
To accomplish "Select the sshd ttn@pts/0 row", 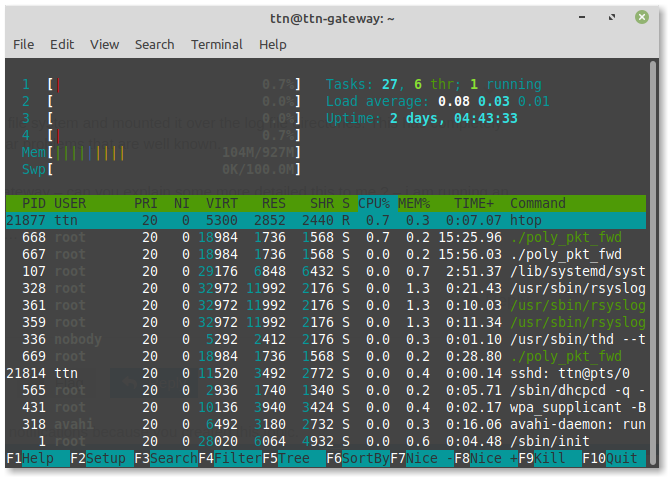I will [x=326, y=374].
